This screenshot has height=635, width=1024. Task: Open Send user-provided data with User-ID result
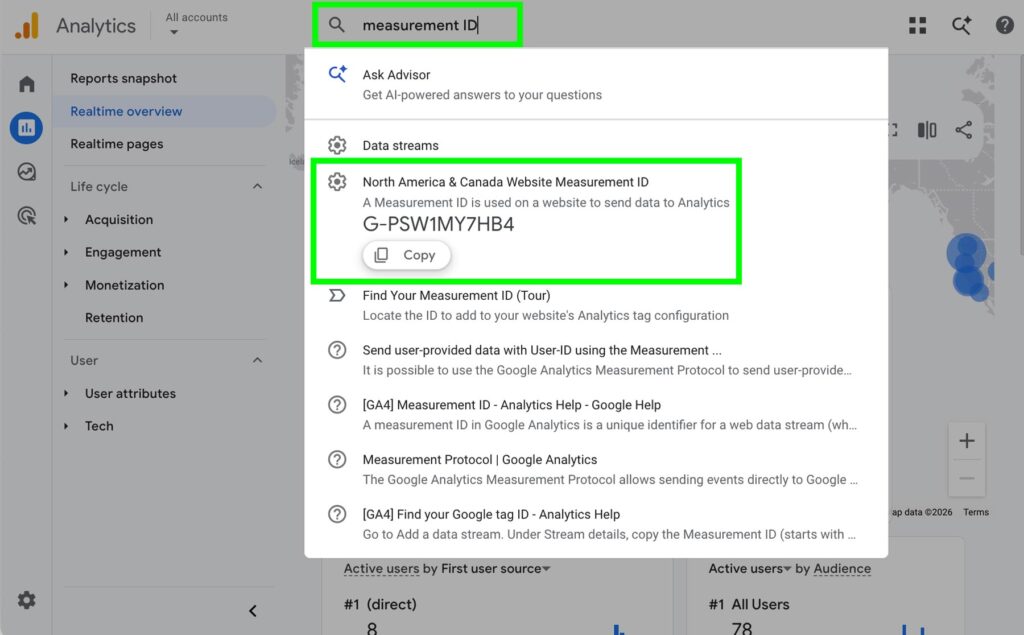pos(596,360)
